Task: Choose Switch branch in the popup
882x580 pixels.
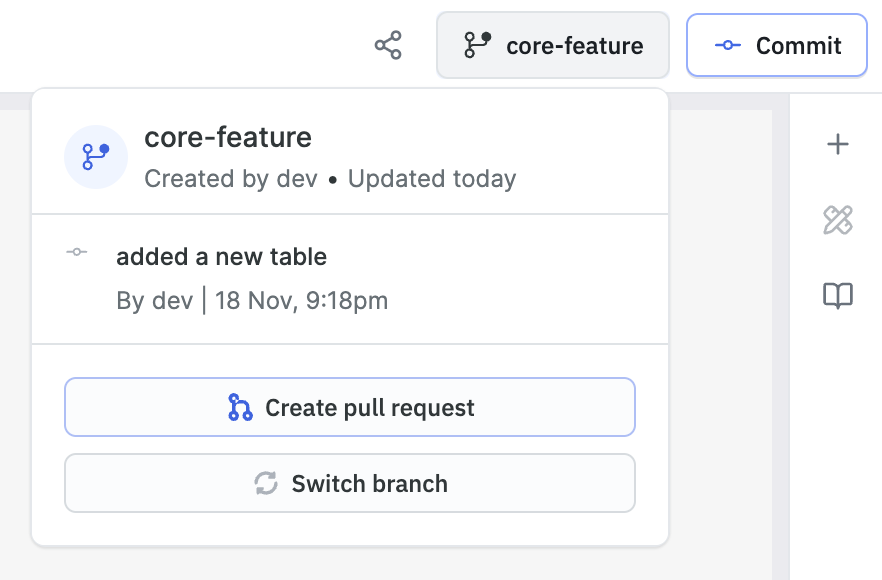Action: [350, 484]
